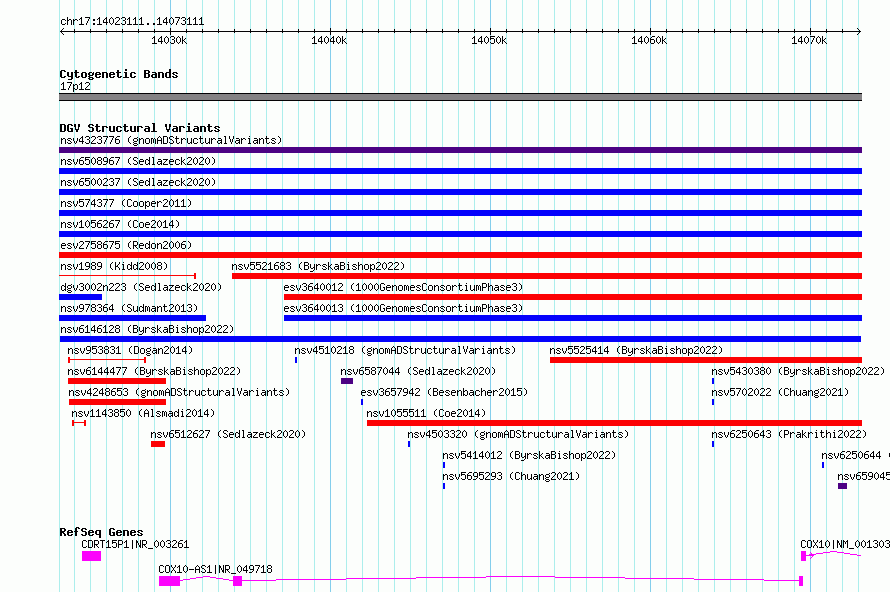Click the chr17:14023111..14073111 region label
This screenshot has height=592, width=890.
[132, 22]
